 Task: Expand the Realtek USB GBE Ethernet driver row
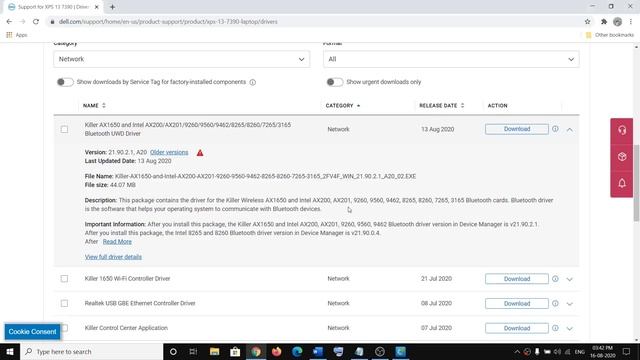[x=569, y=304]
